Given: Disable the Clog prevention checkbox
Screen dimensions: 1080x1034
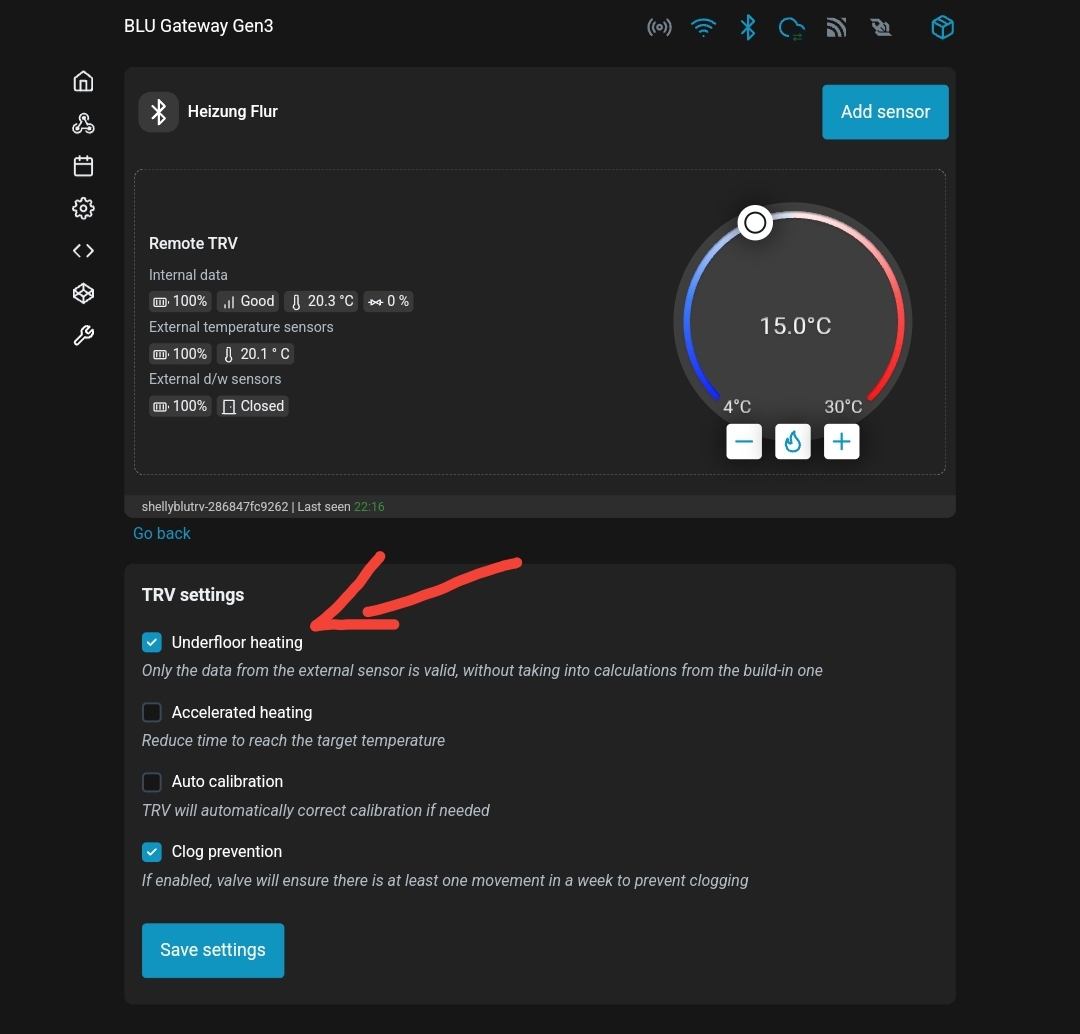Looking at the screenshot, I should [152, 851].
